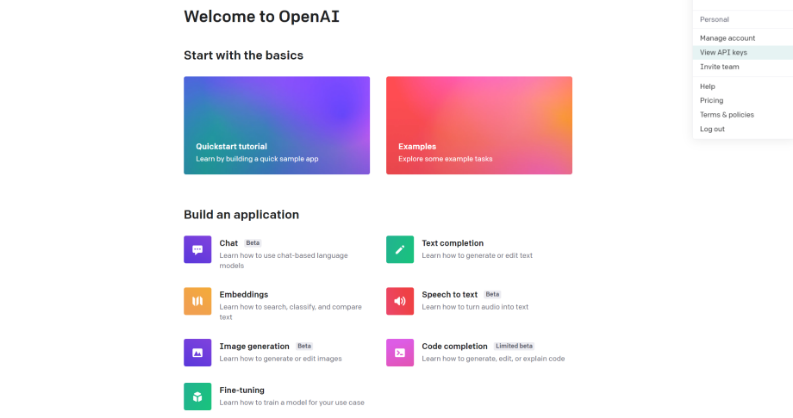Click the green Text completion pencil icon
The image size is (793, 418).
[x=400, y=249]
